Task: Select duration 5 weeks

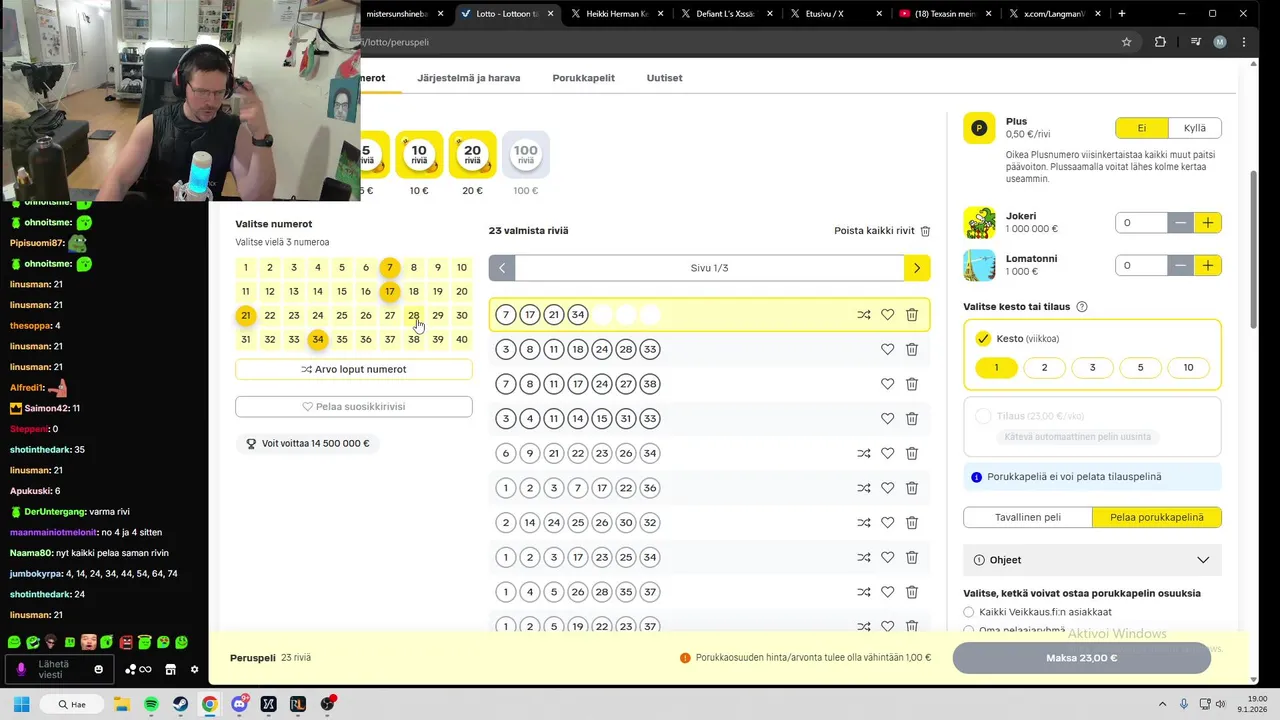Action: click(1140, 368)
